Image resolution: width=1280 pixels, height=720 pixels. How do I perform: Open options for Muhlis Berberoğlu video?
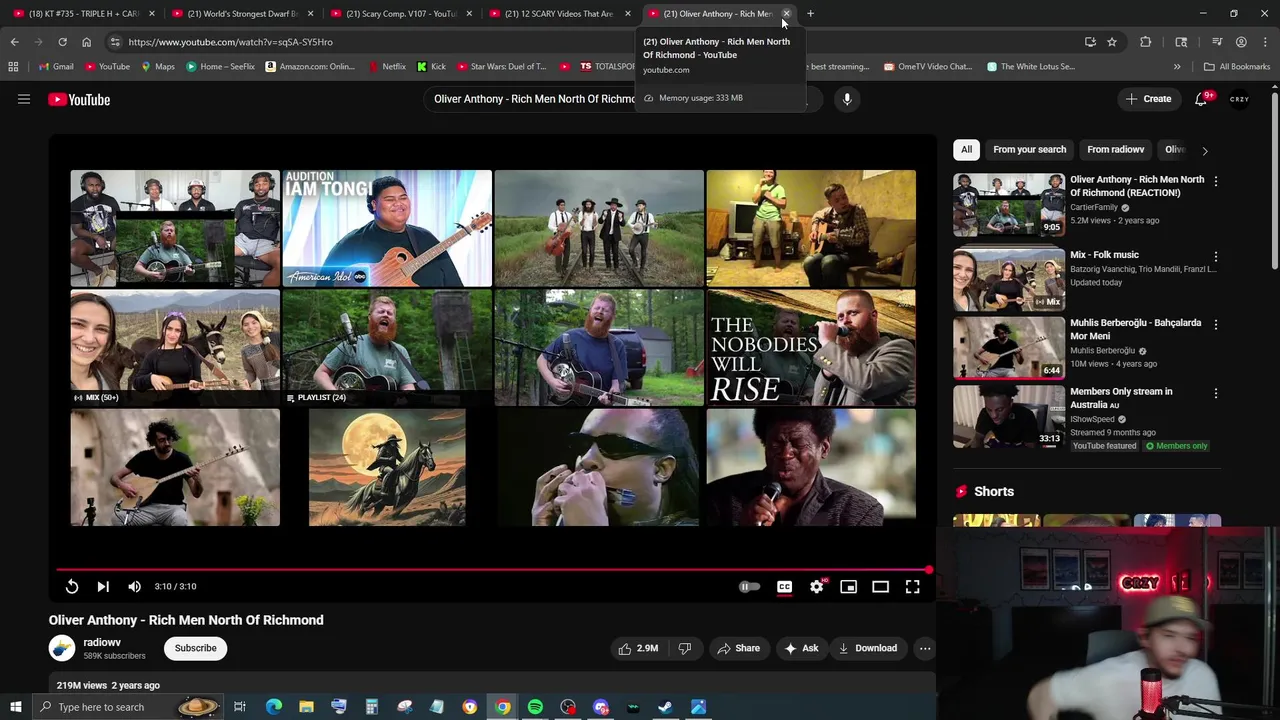tap(1216, 325)
